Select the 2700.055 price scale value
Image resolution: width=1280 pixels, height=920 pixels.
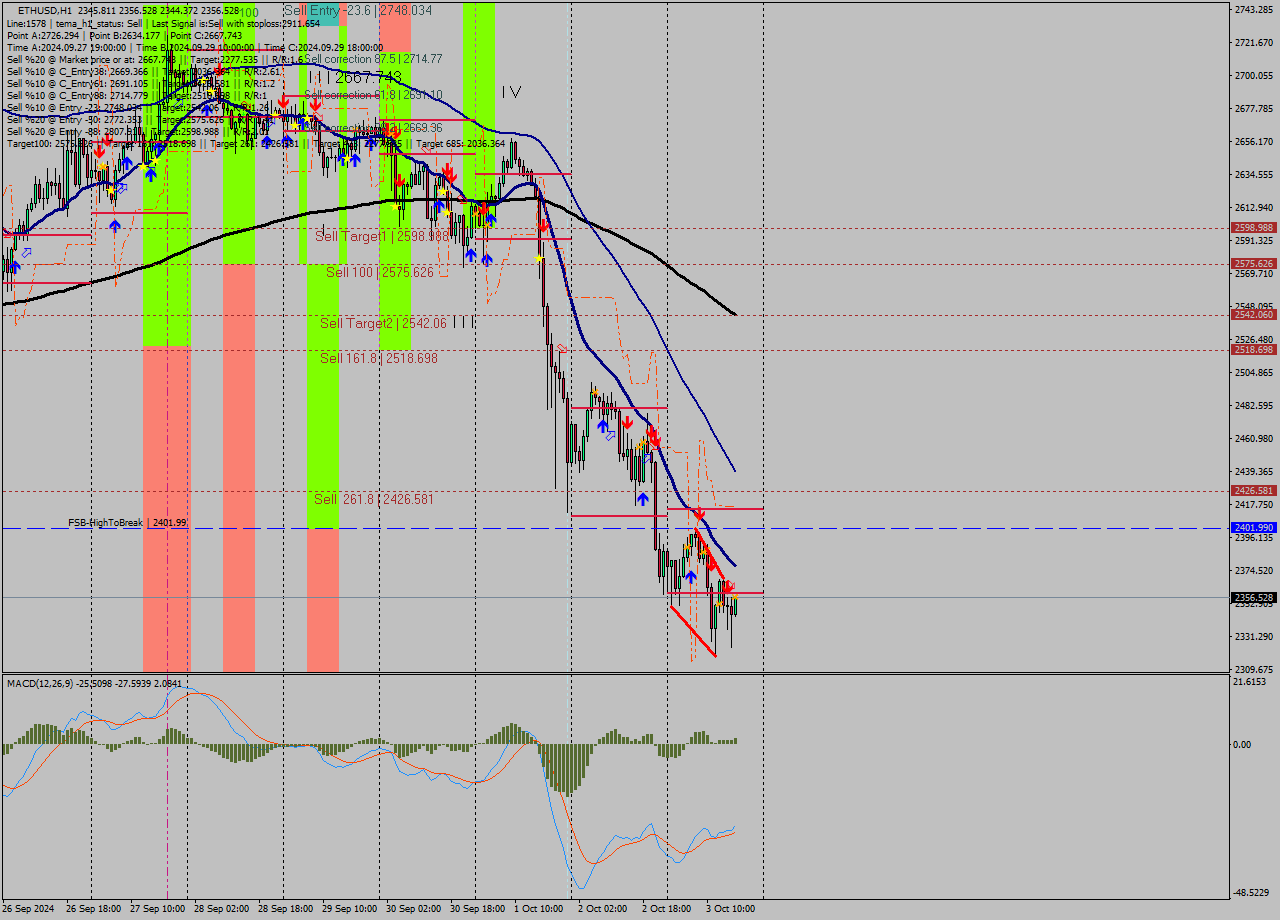click(1253, 76)
